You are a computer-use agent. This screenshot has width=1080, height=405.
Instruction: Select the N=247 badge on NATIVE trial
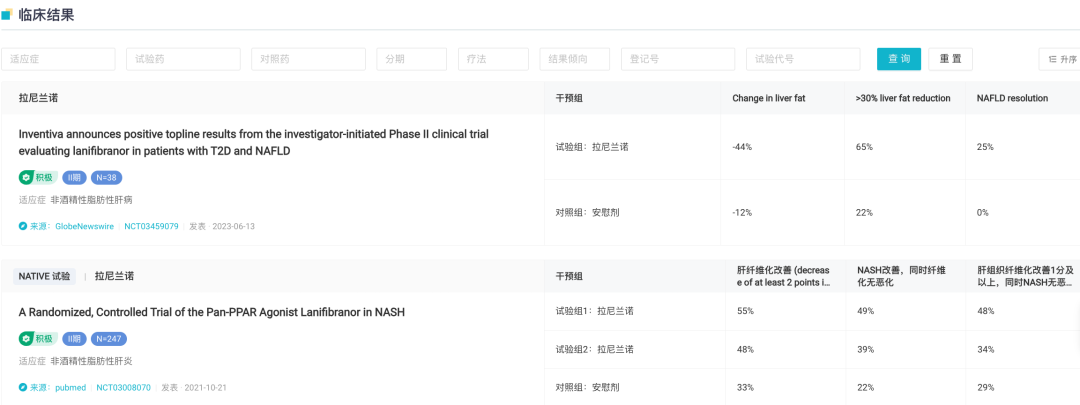(x=109, y=339)
